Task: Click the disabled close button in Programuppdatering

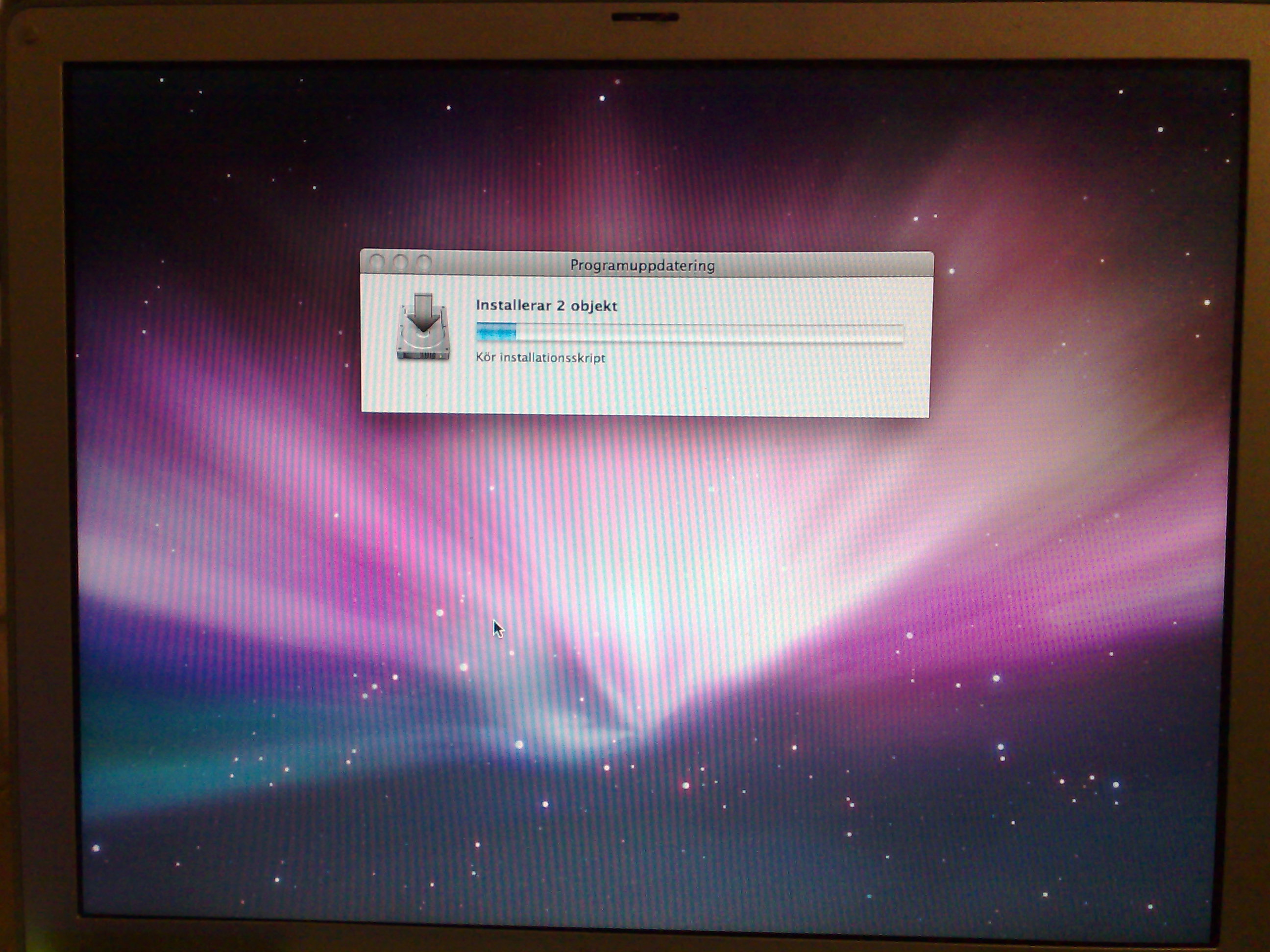Action: [377, 263]
